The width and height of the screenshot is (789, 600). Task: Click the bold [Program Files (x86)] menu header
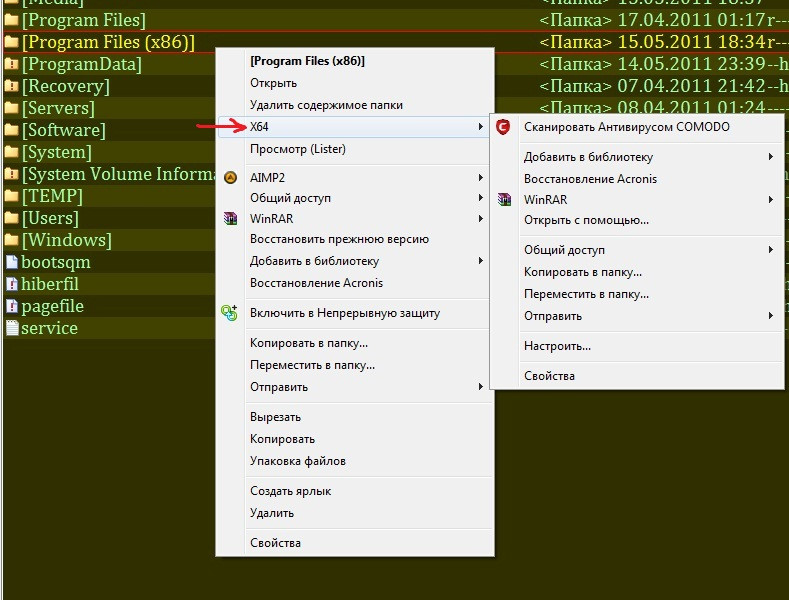pos(307,61)
